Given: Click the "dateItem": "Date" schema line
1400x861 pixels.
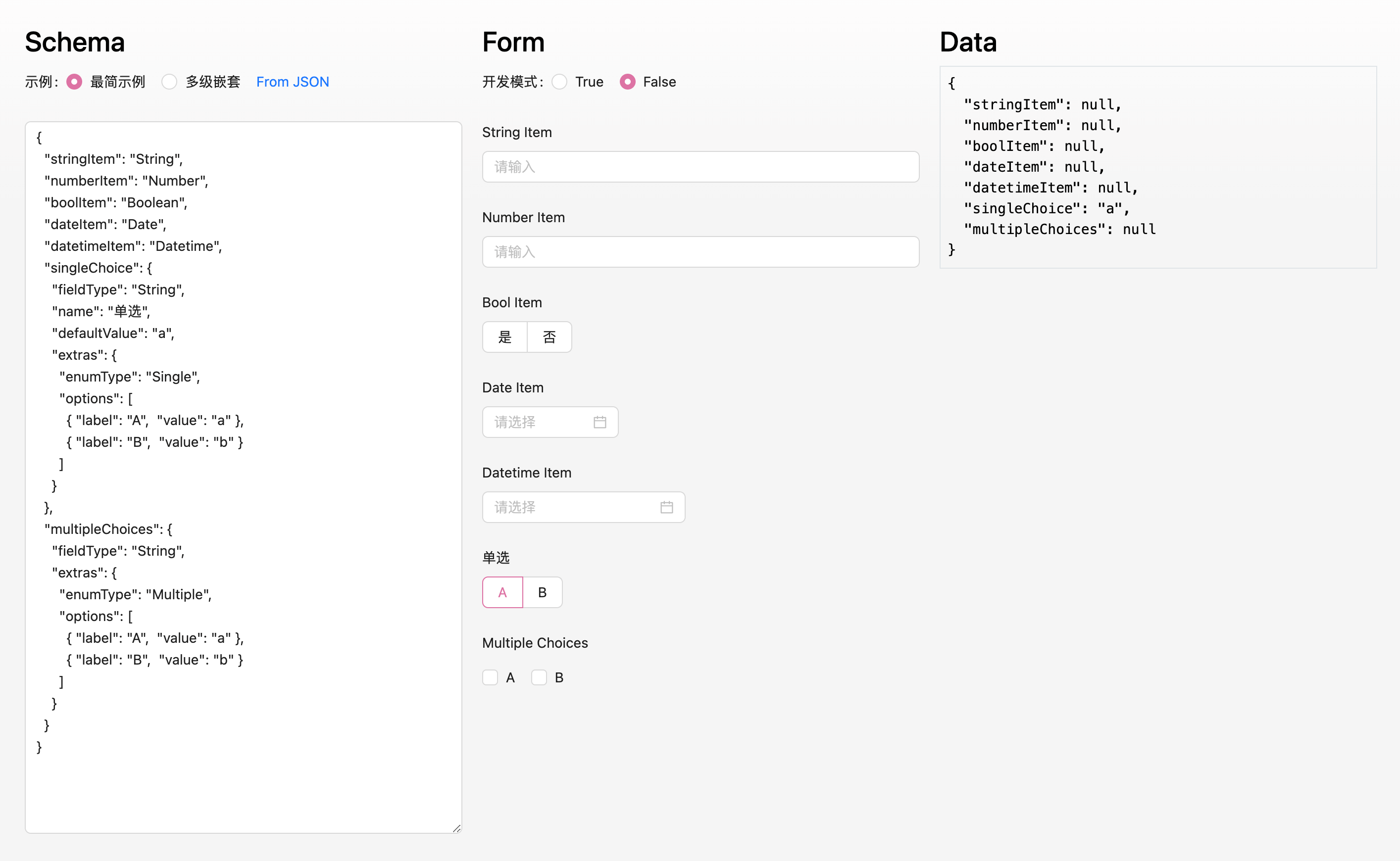Looking at the screenshot, I should coord(105,224).
